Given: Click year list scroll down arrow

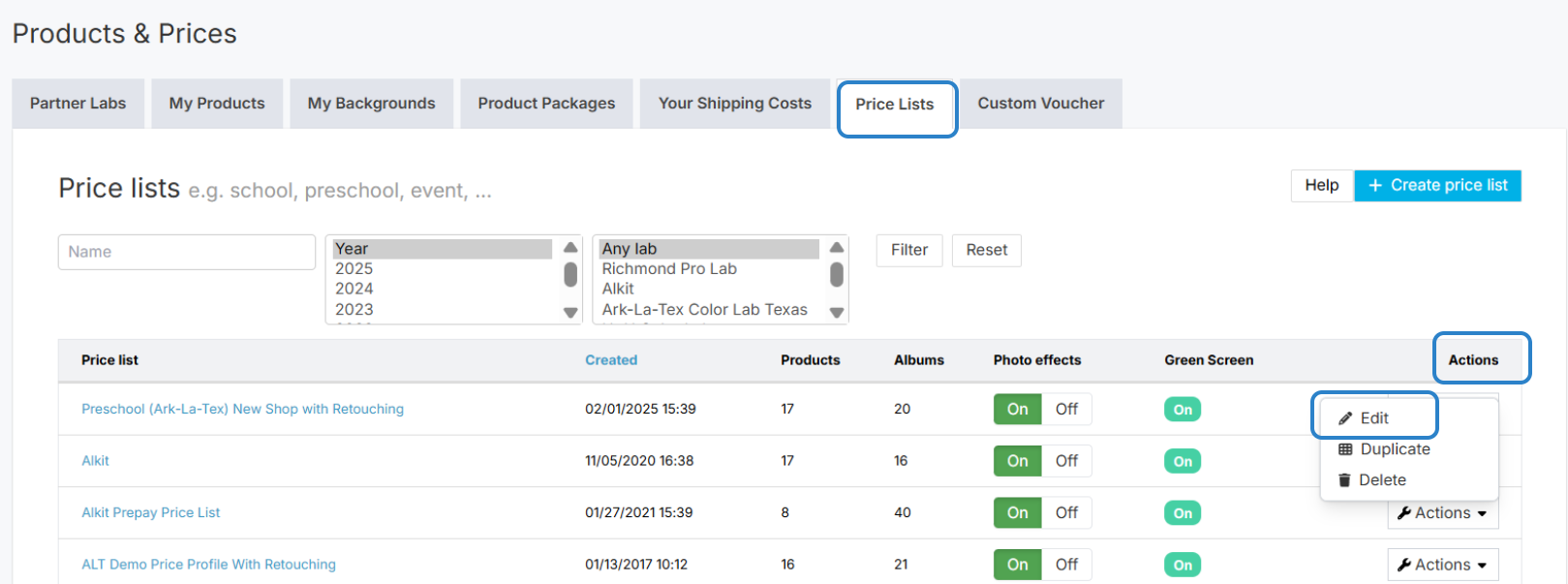Looking at the screenshot, I should point(570,313).
